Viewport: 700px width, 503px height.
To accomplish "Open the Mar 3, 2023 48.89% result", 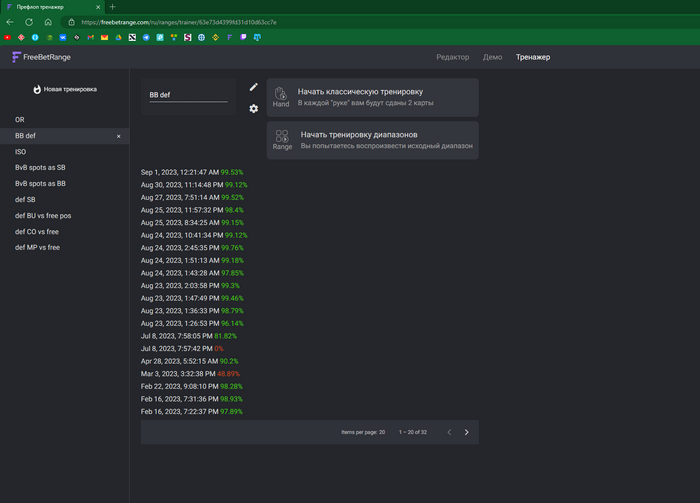I will point(190,374).
